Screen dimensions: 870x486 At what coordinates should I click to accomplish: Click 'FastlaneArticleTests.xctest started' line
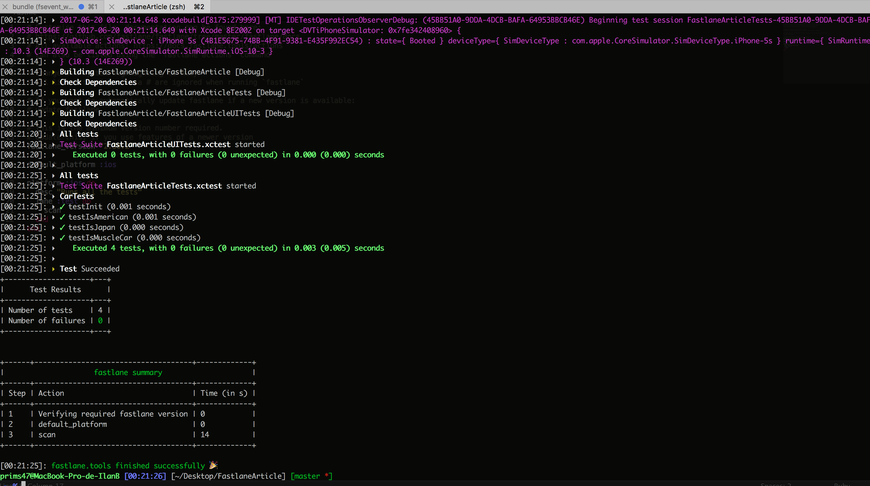tap(181, 186)
